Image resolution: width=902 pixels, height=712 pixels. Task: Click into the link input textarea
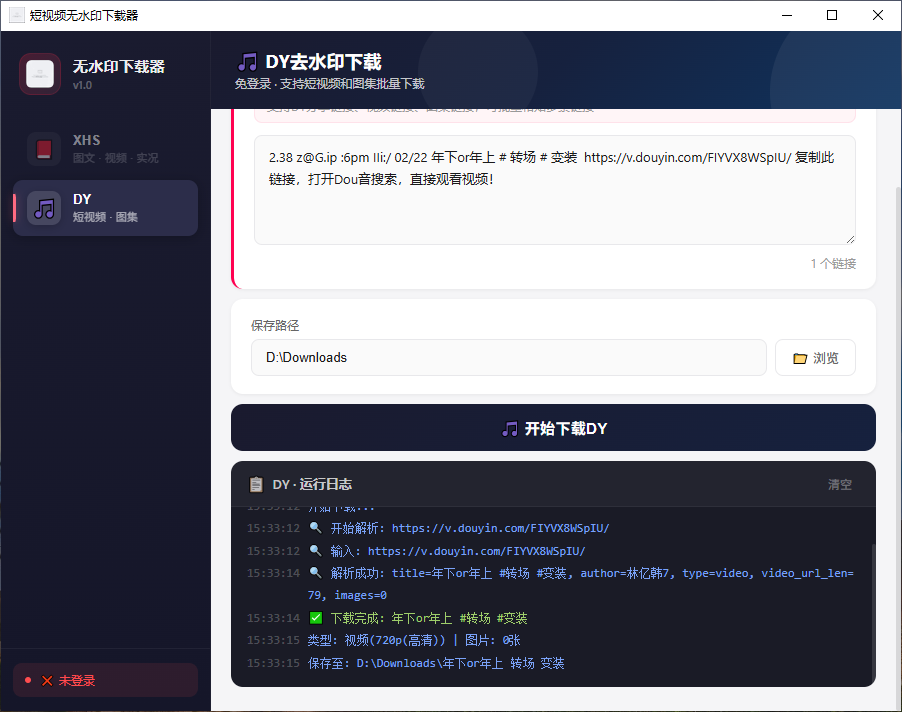point(555,190)
